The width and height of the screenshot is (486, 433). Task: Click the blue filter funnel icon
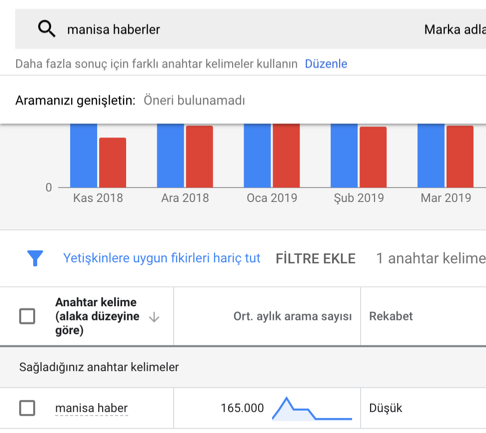pos(35,258)
